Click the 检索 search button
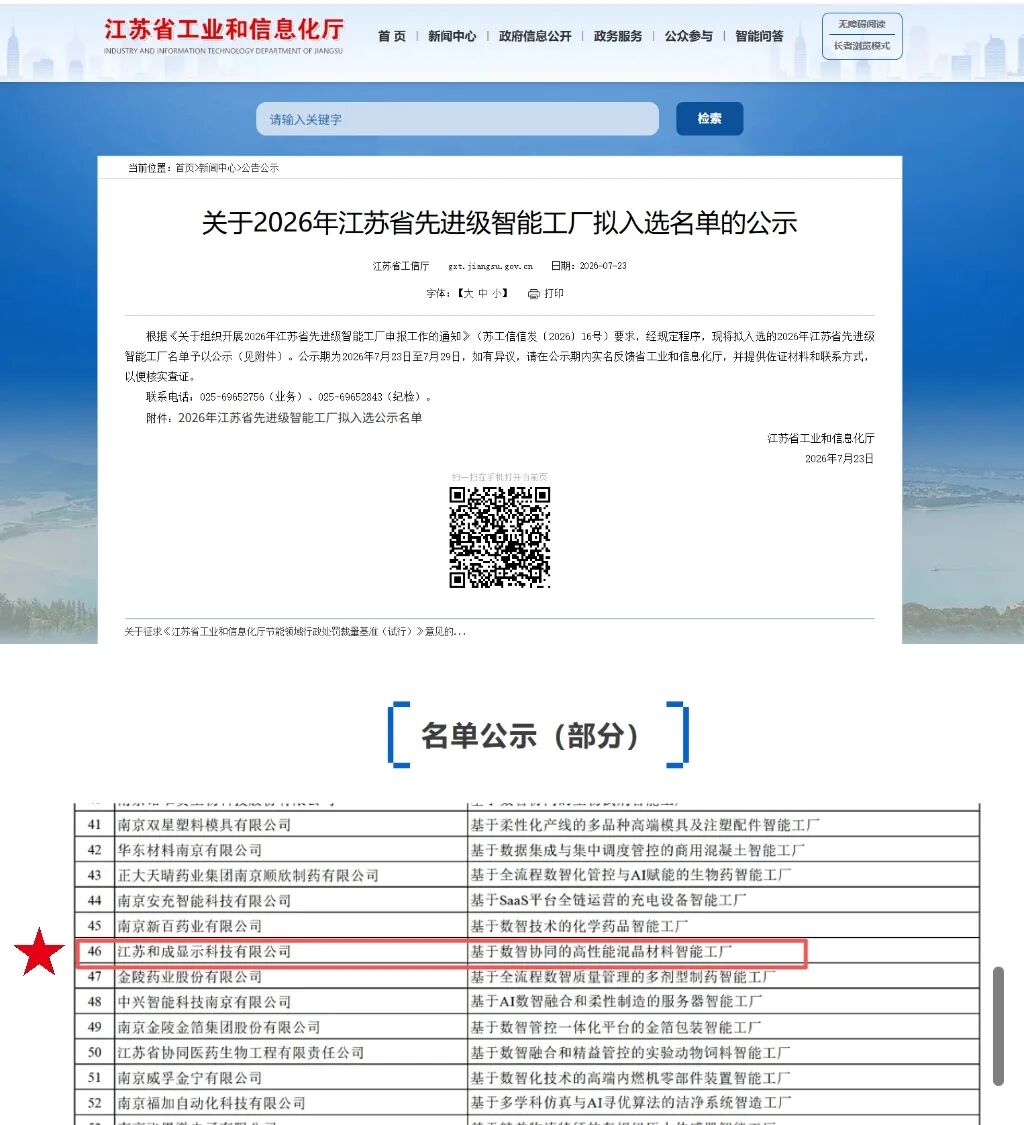Screen dimensions: 1024x1125 [710, 118]
